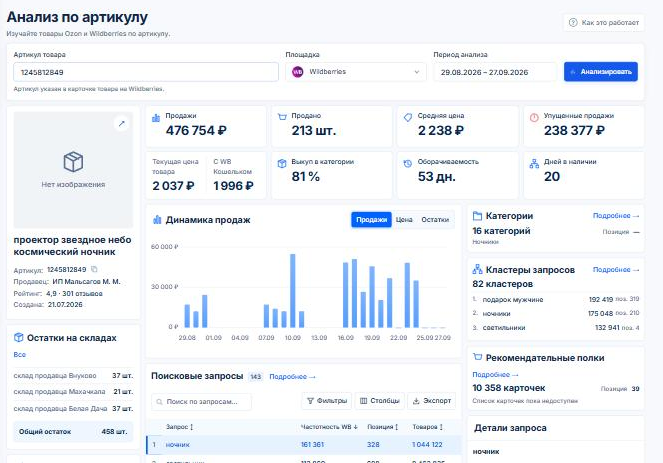Viewport: 663px width, 463px height.
Task: Select the 'ночник' query row
Action: pos(304,445)
